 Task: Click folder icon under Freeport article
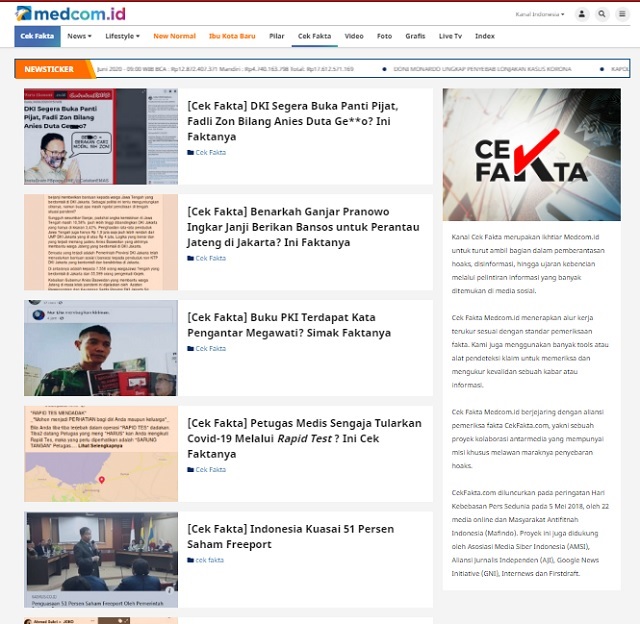pos(190,560)
